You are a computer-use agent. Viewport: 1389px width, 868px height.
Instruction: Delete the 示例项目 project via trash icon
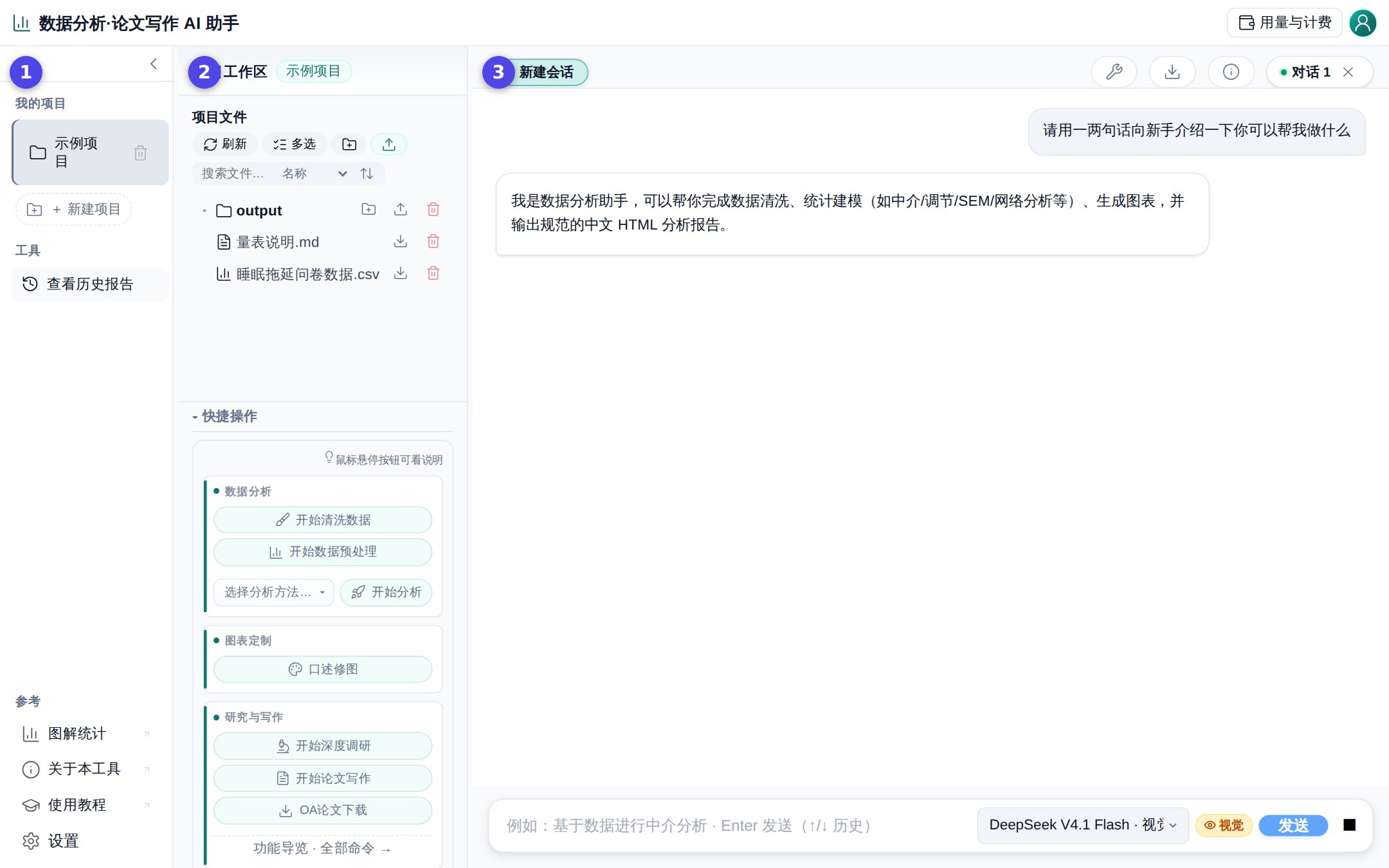[x=140, y=153]
